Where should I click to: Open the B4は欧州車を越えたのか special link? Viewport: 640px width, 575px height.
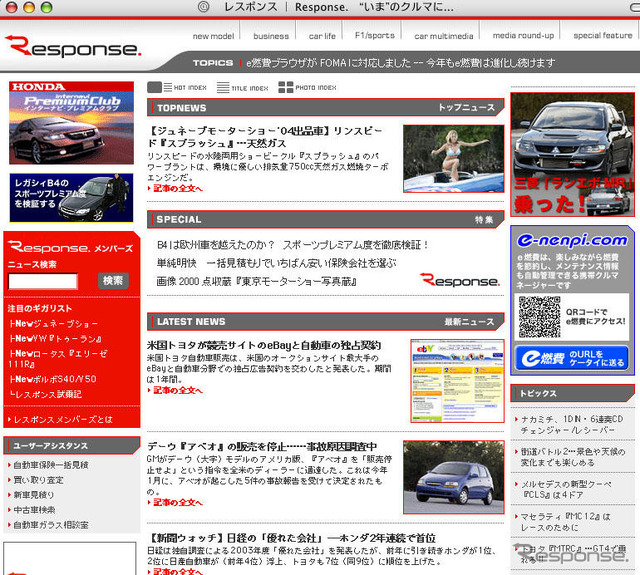tap(293, 245)
